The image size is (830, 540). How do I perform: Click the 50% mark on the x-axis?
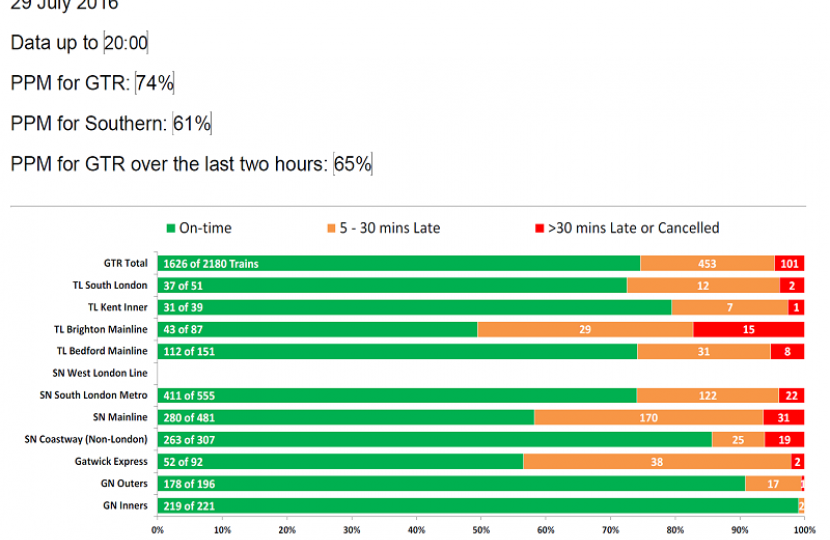pyautogui.click(x=481, y=530)
